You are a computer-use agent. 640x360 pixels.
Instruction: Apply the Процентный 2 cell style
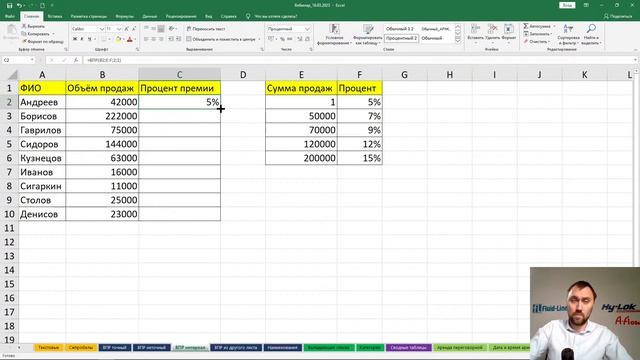(402, 38)
